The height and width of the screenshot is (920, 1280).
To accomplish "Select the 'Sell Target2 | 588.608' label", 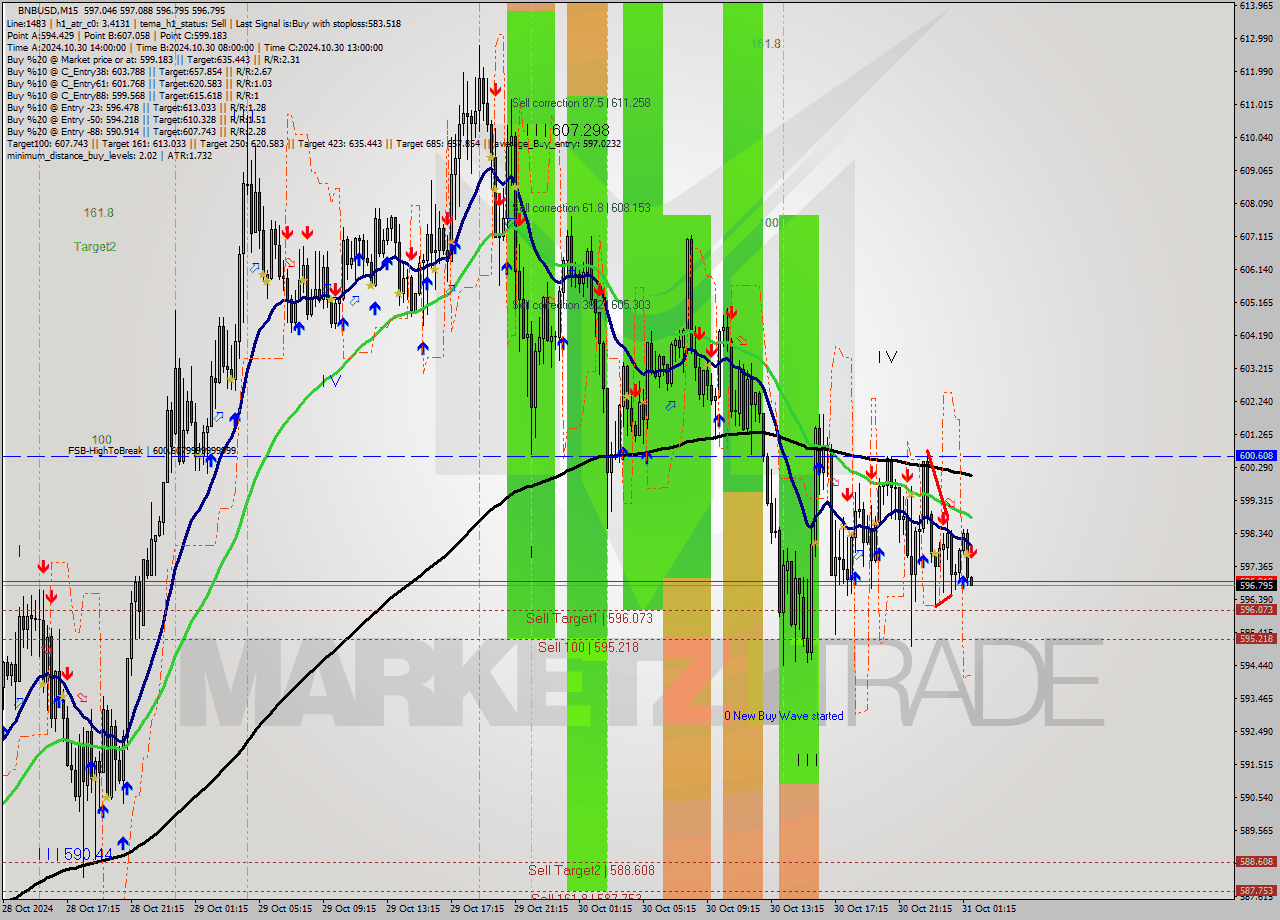I will 591,870.
